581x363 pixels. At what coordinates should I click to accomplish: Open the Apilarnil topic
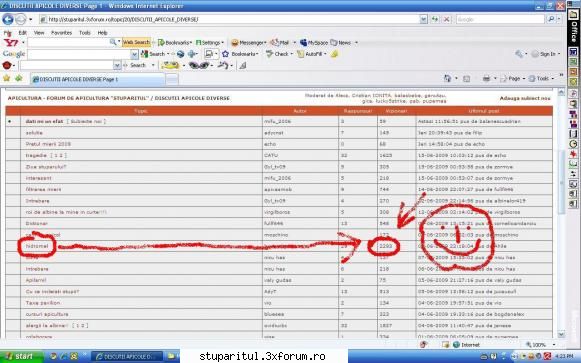tap(36, 280)
